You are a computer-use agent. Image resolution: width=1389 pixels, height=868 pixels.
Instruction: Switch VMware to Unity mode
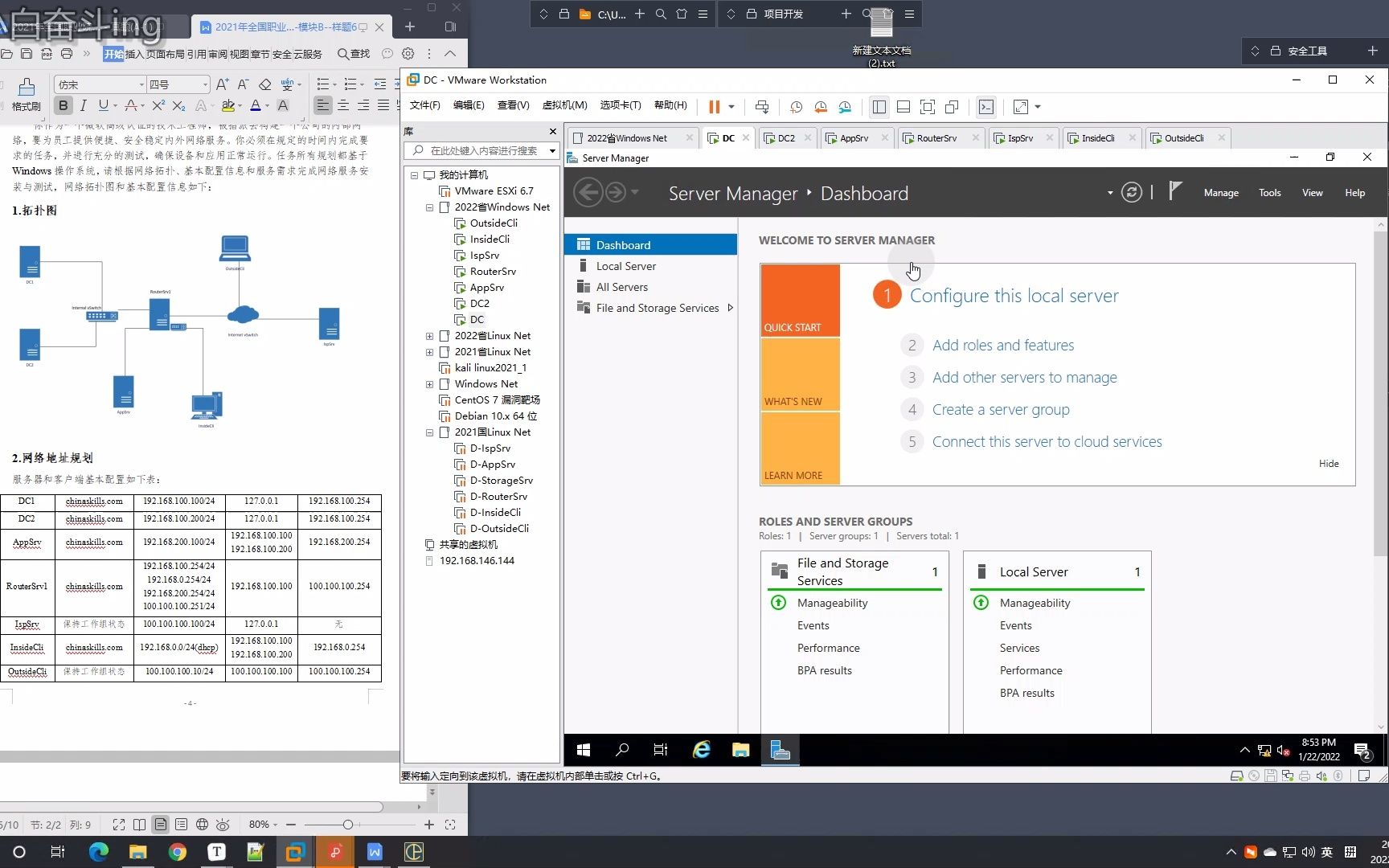[952, 107]
